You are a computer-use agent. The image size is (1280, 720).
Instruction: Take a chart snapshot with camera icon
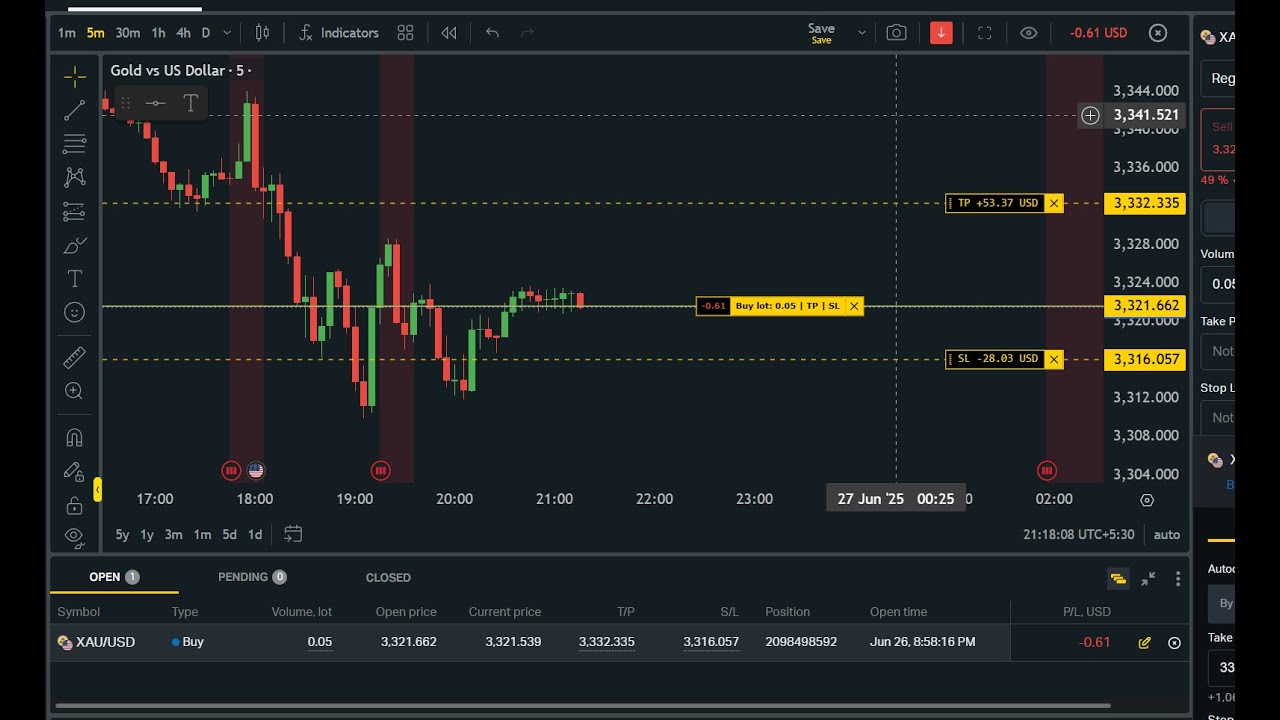(x=896, y=33)
